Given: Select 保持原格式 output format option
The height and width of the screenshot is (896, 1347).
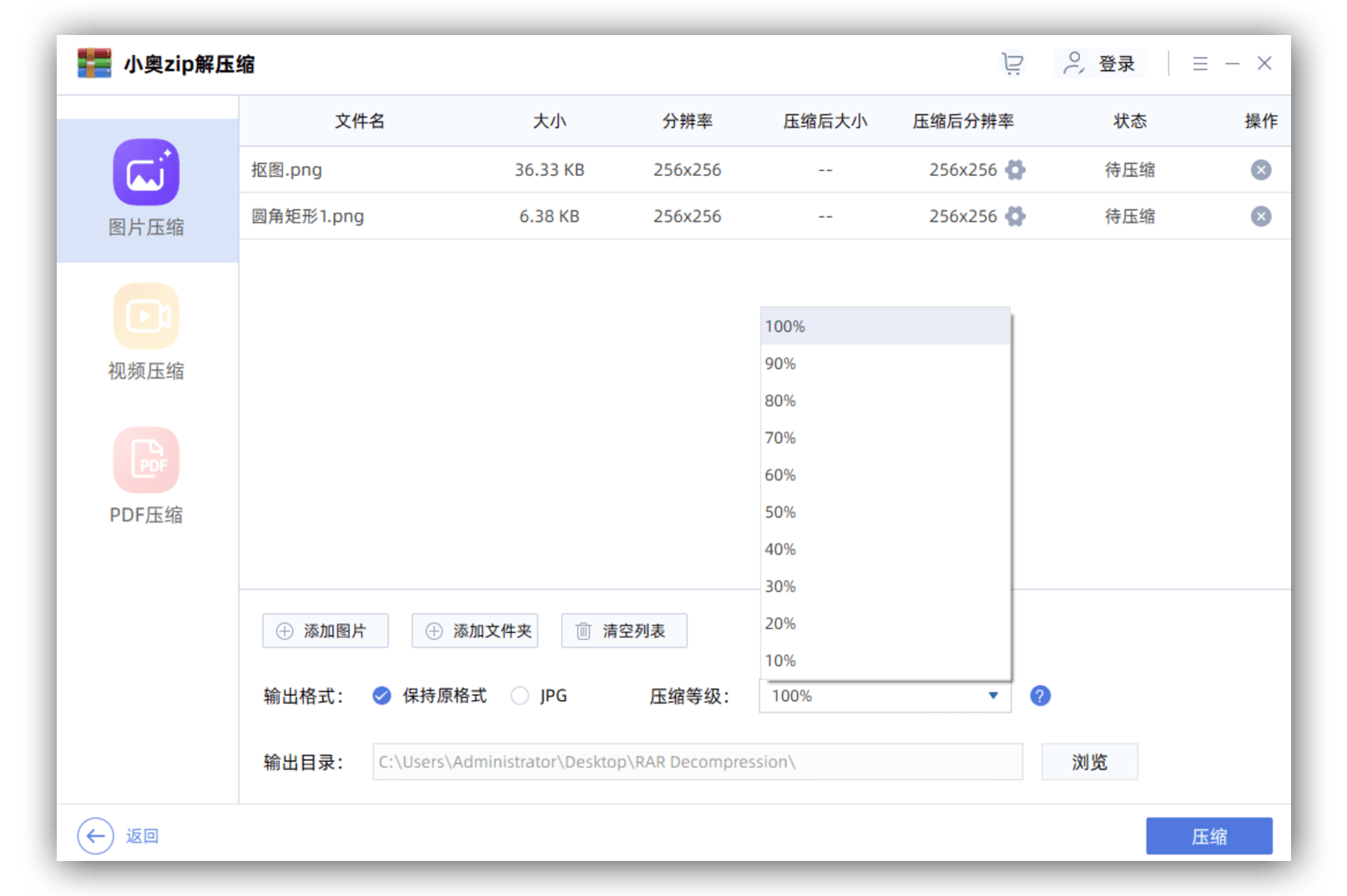Looking at the screenshot, I should [x=382, y=696].
